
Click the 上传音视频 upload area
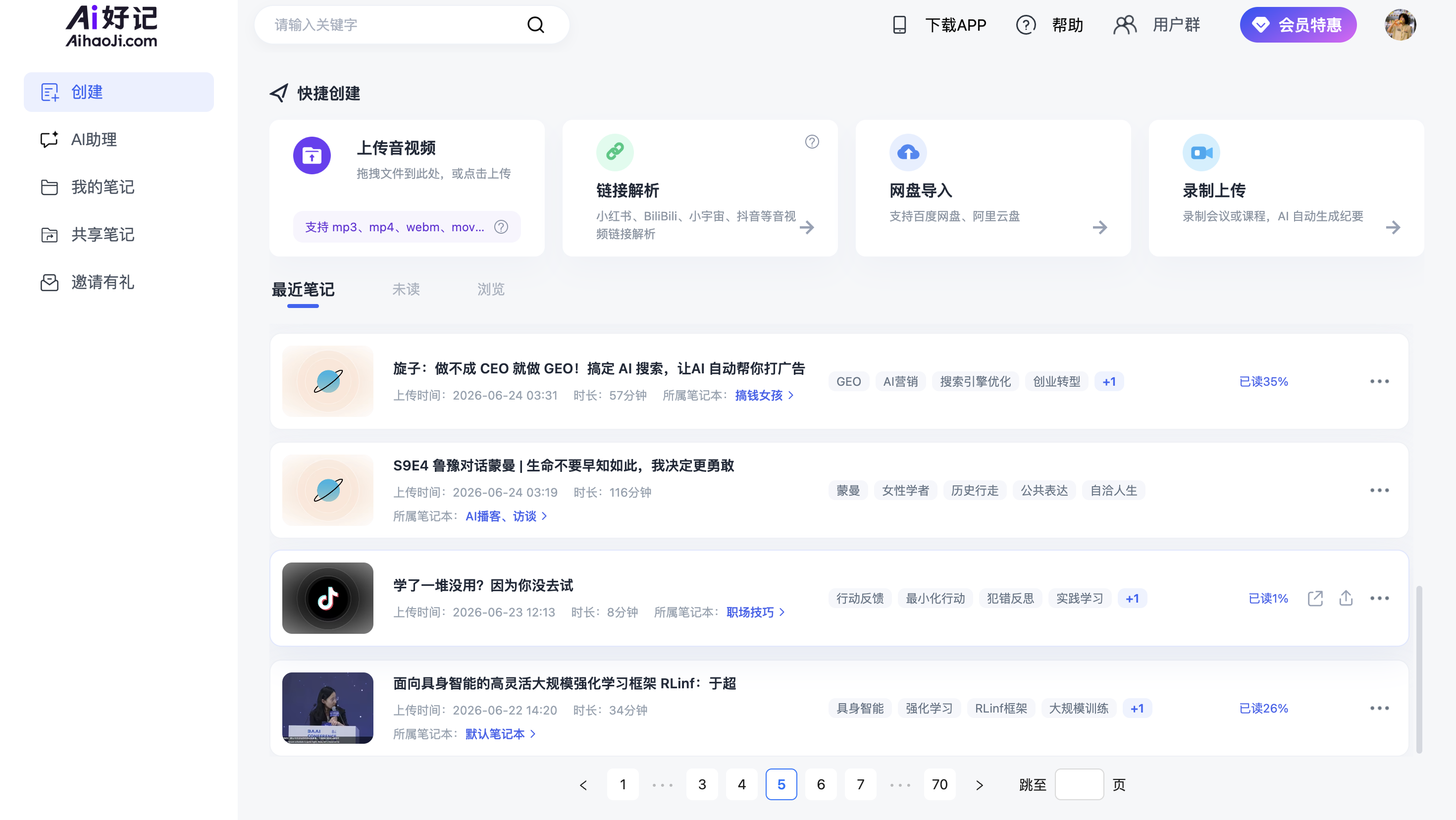407,188
